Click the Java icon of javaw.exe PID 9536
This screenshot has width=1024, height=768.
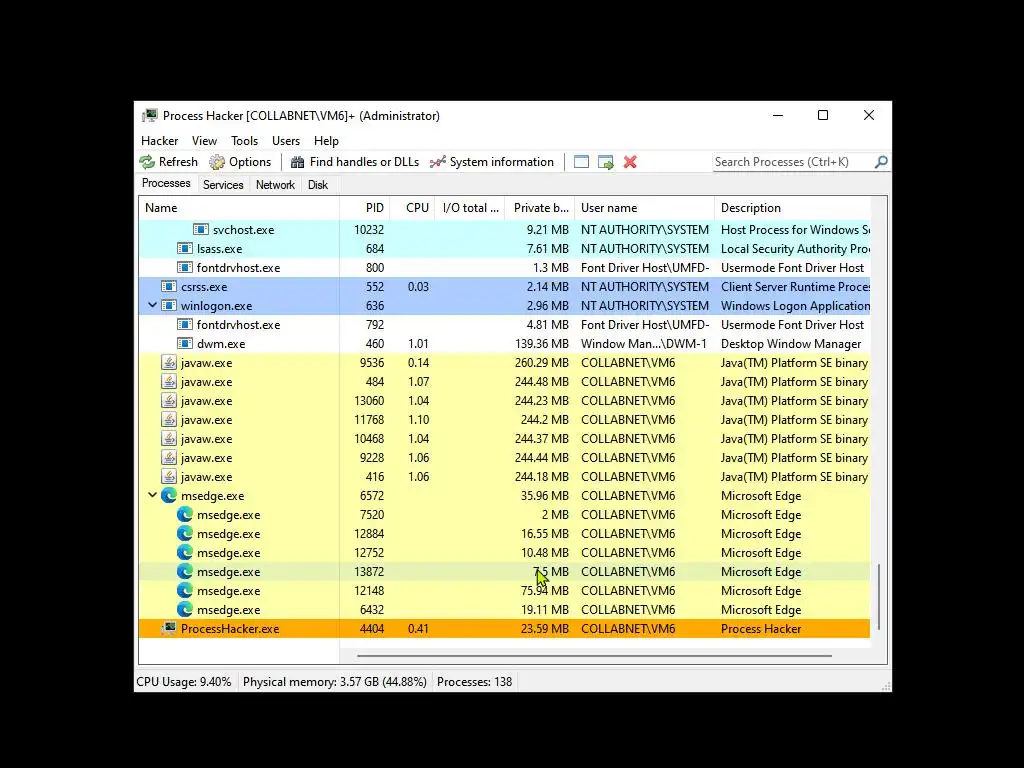click(169, 362)
